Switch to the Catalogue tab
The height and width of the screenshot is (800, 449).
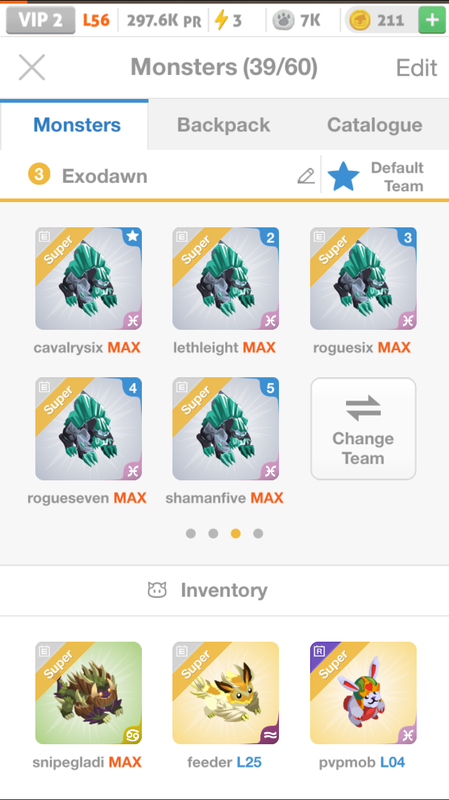pos(375,125)
